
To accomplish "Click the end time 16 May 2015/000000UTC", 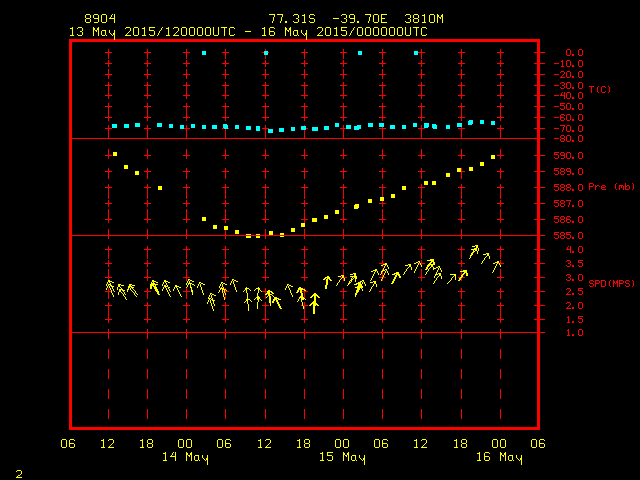I will tap(344, 32).
